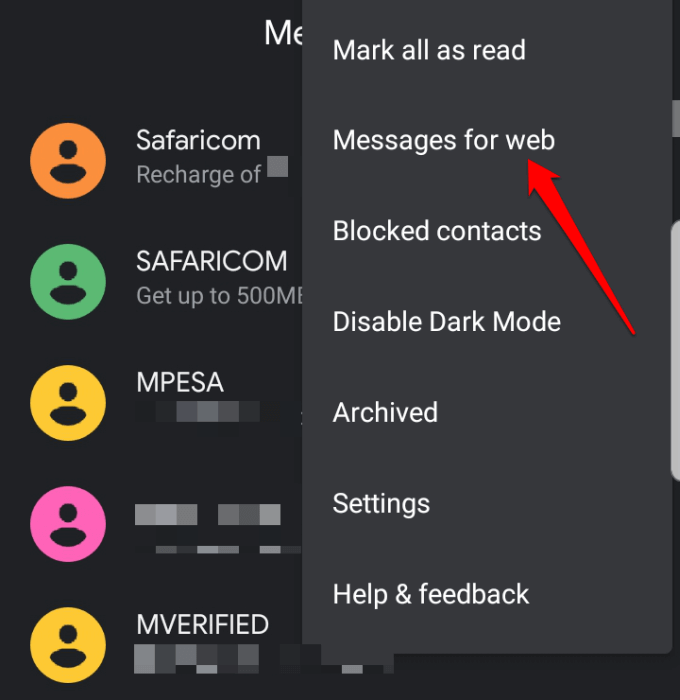
Task: Open the Recharge of message preview
Action: click(x=212, y=174)
